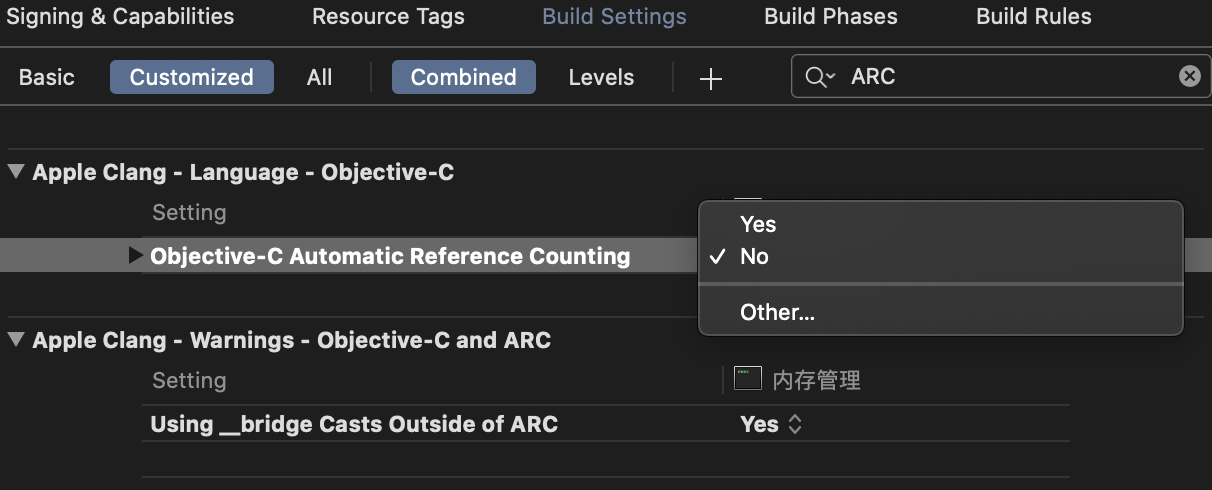The height and width of the screenshot is (490, 1212).
Task: Show All build settings
Action: point(319,77)
